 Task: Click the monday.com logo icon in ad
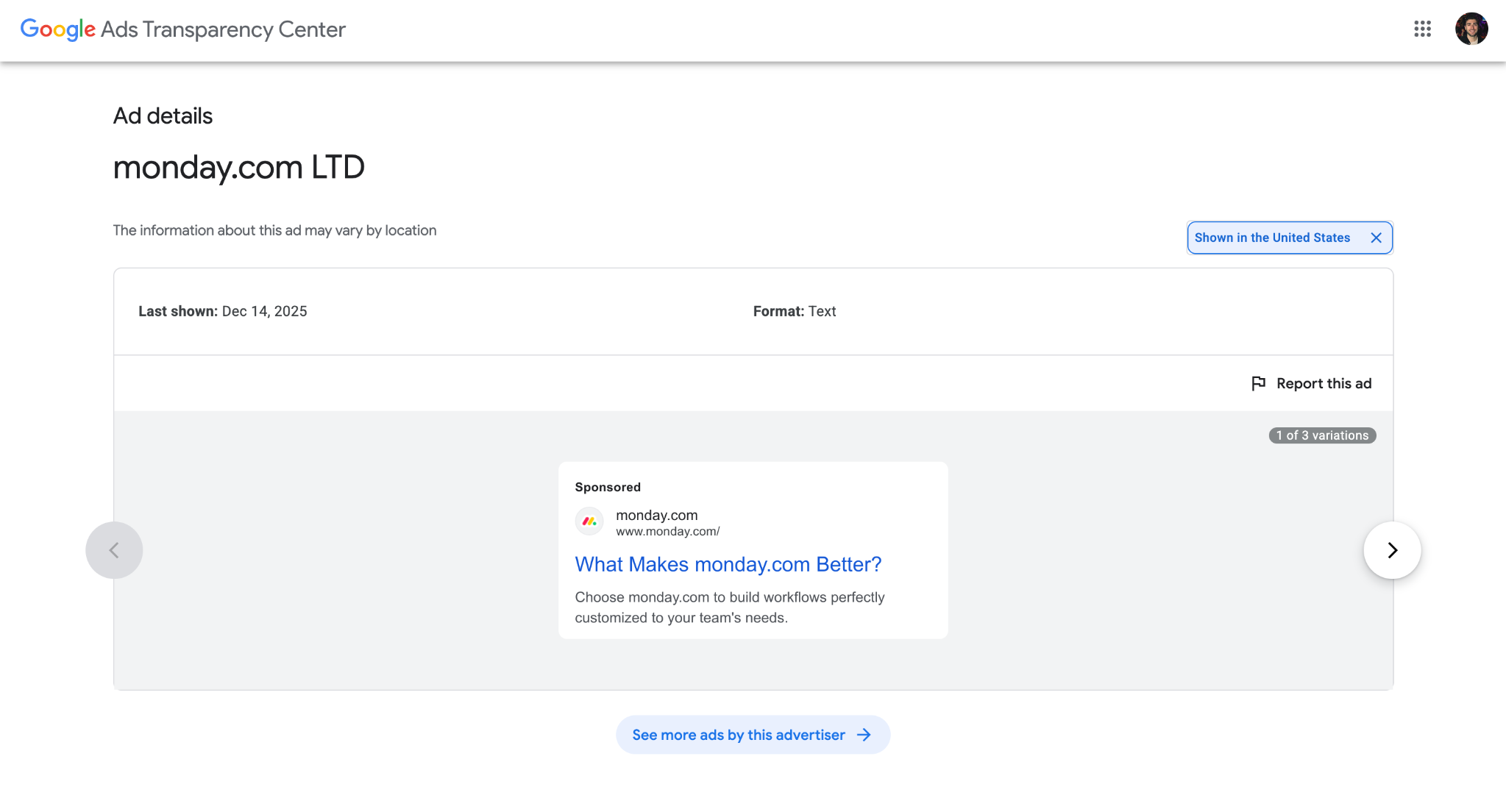(589, 521)
